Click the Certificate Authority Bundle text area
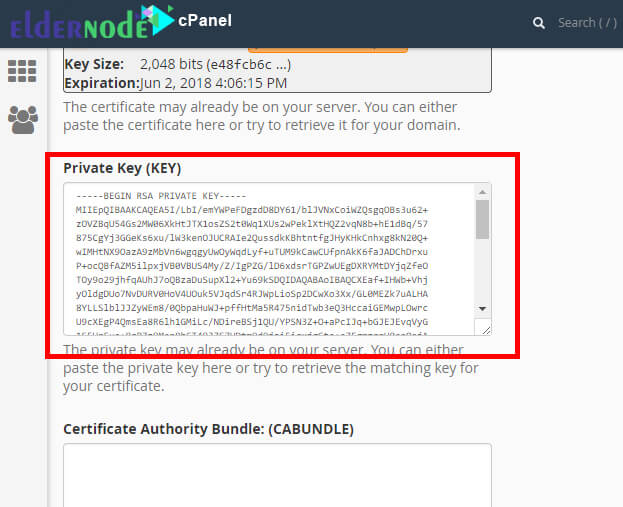Image resolution: width=623 pixels, height=507 pixels. click(277, 475)
